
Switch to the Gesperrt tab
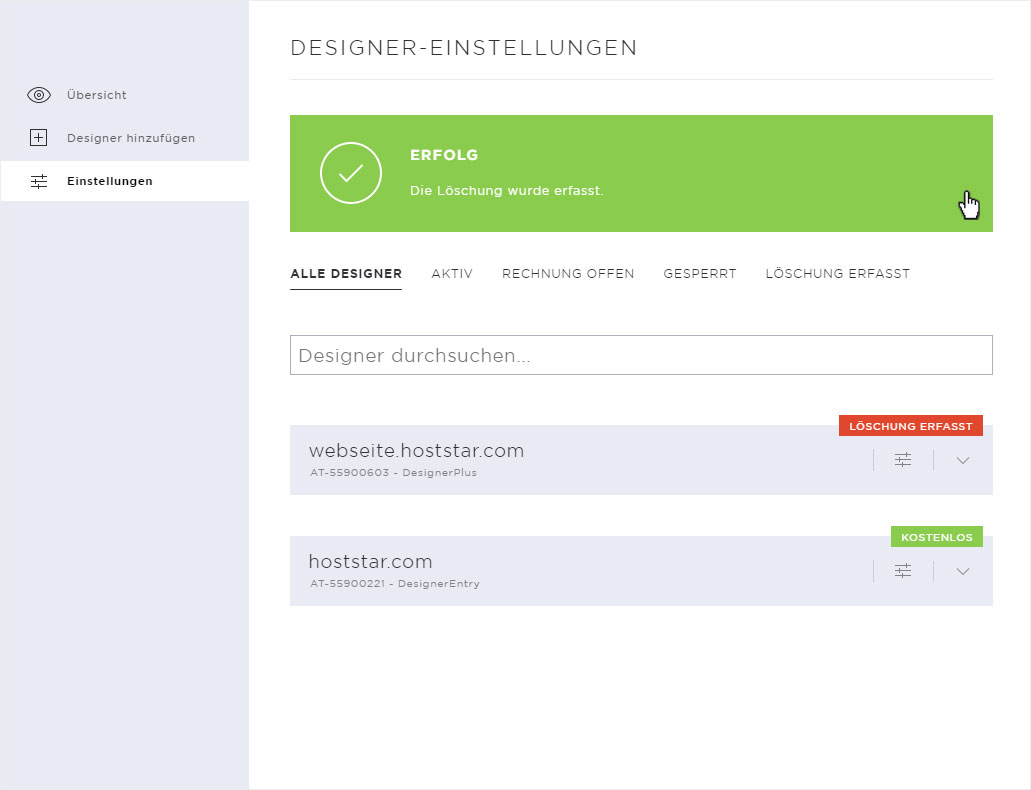pyautogui.click(x=700, y=274)
